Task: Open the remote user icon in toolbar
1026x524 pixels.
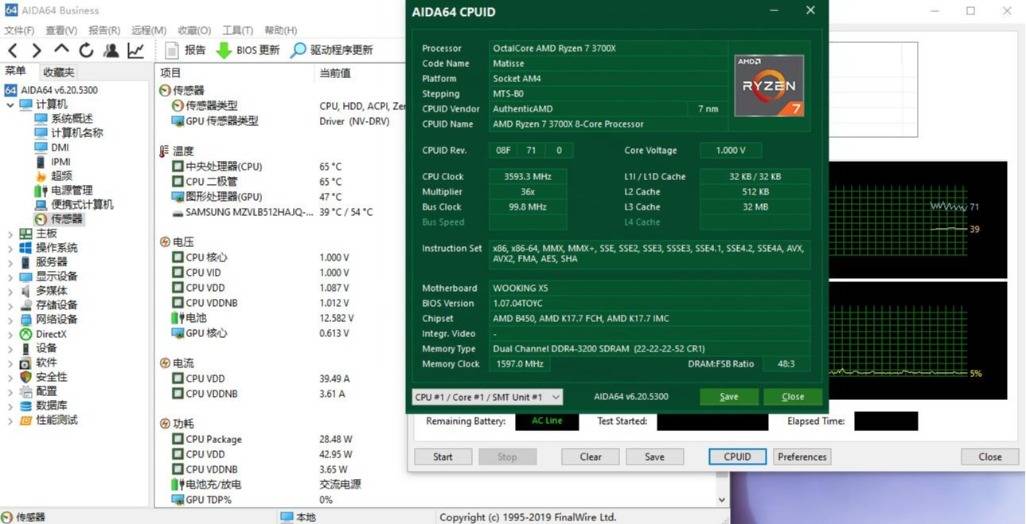Action: (x=111, y=50)
